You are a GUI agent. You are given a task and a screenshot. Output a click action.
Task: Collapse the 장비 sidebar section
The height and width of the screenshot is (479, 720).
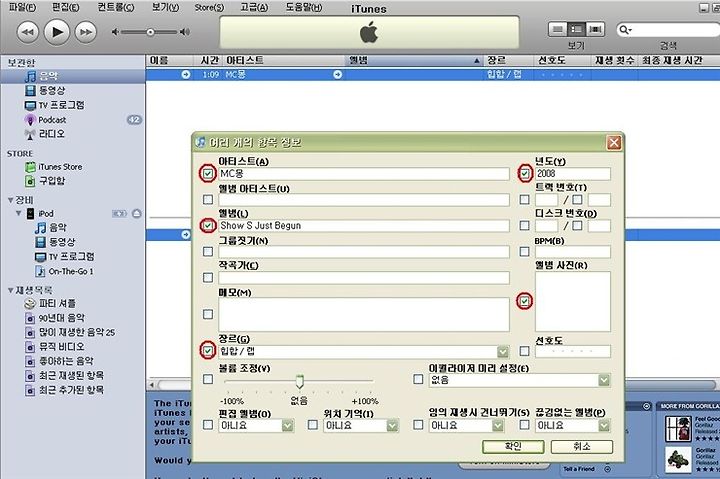click(10, 200)
